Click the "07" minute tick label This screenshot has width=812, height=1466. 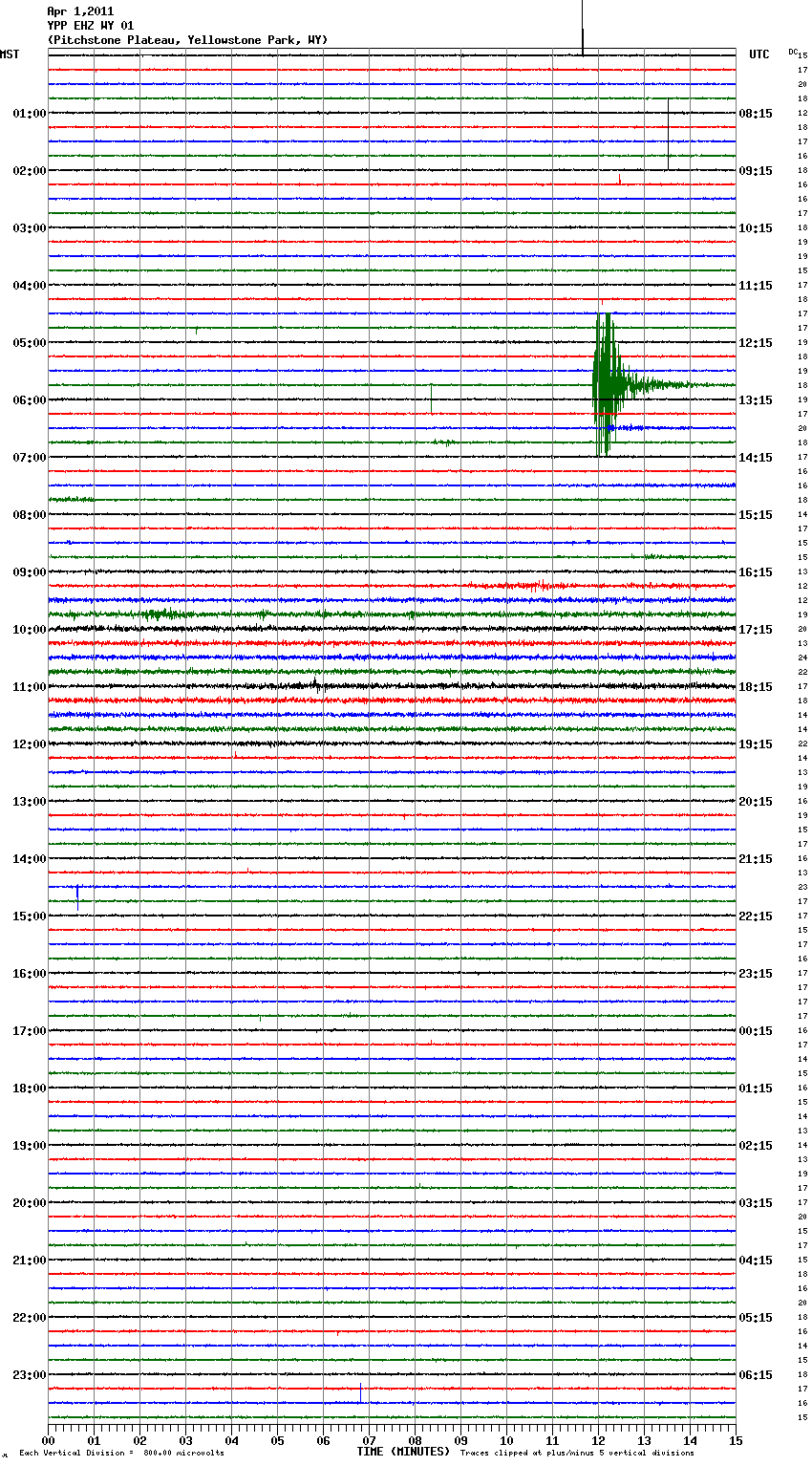[369, 1440]
